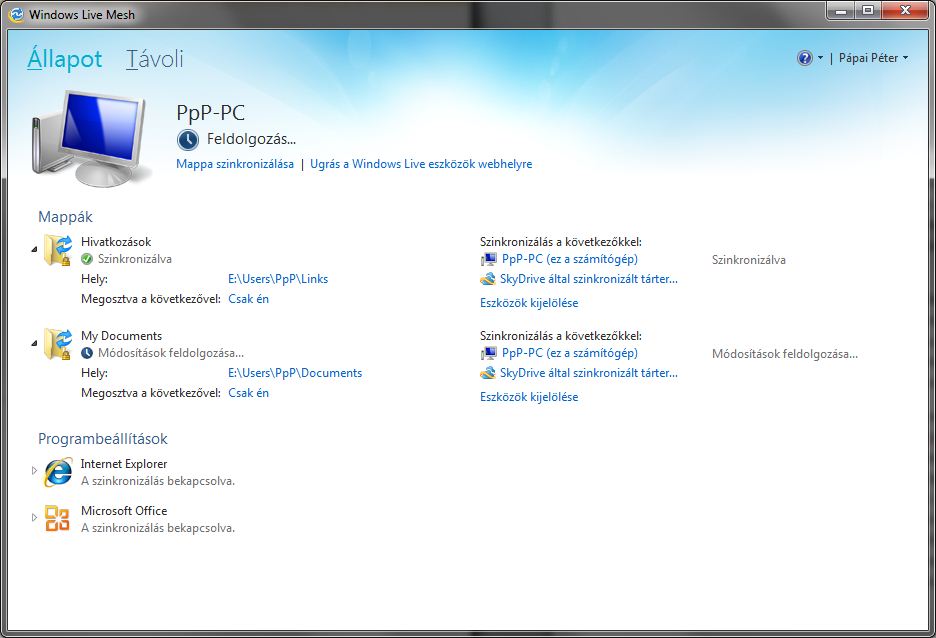The width and height of the screenshot is (936, 638).
Task: Switch to the Távoli tab
Action: 155,59
